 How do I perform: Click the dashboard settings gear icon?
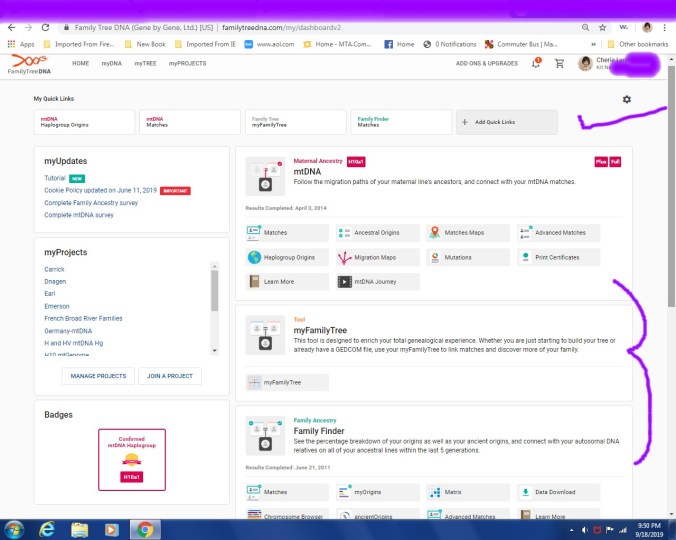tap(627, 99)
